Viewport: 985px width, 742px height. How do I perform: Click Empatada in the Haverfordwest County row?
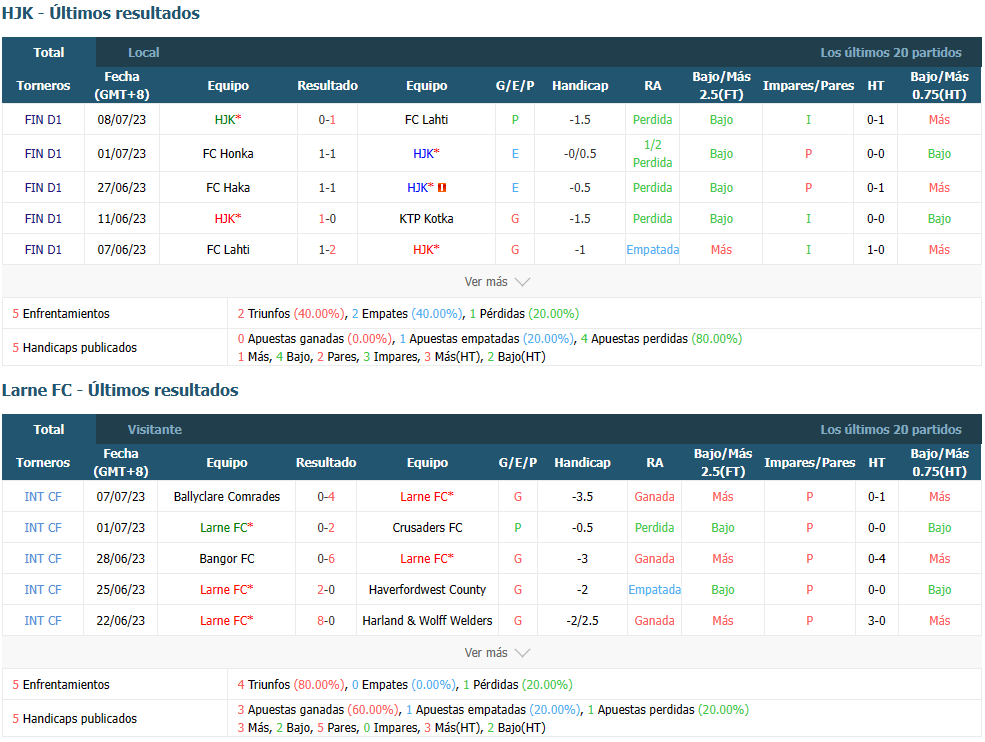(655, 590)
